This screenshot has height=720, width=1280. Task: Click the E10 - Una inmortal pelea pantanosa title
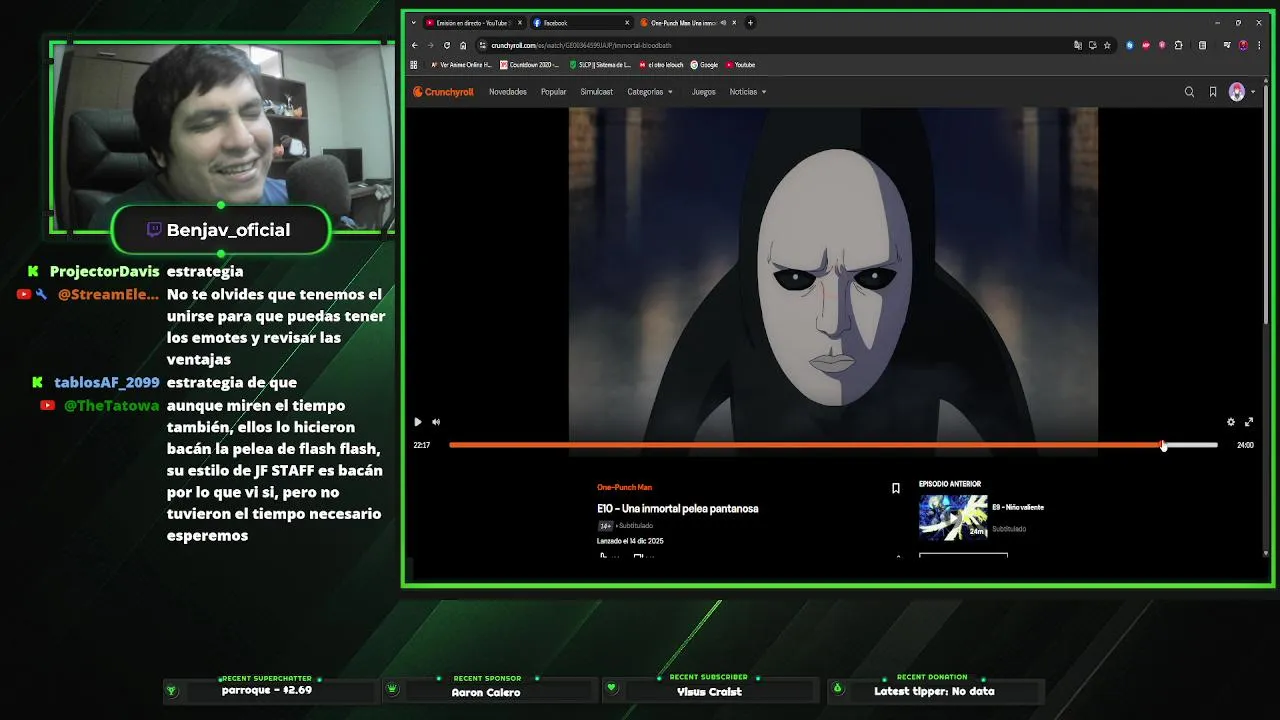coord(678,508)
